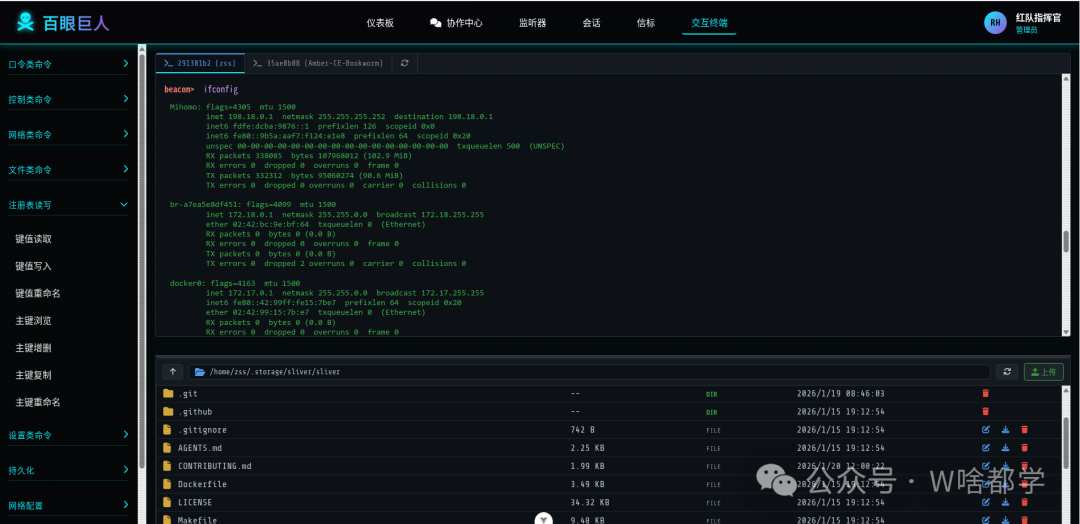
Task: Open the 会话 page
Action: (592, 23)
